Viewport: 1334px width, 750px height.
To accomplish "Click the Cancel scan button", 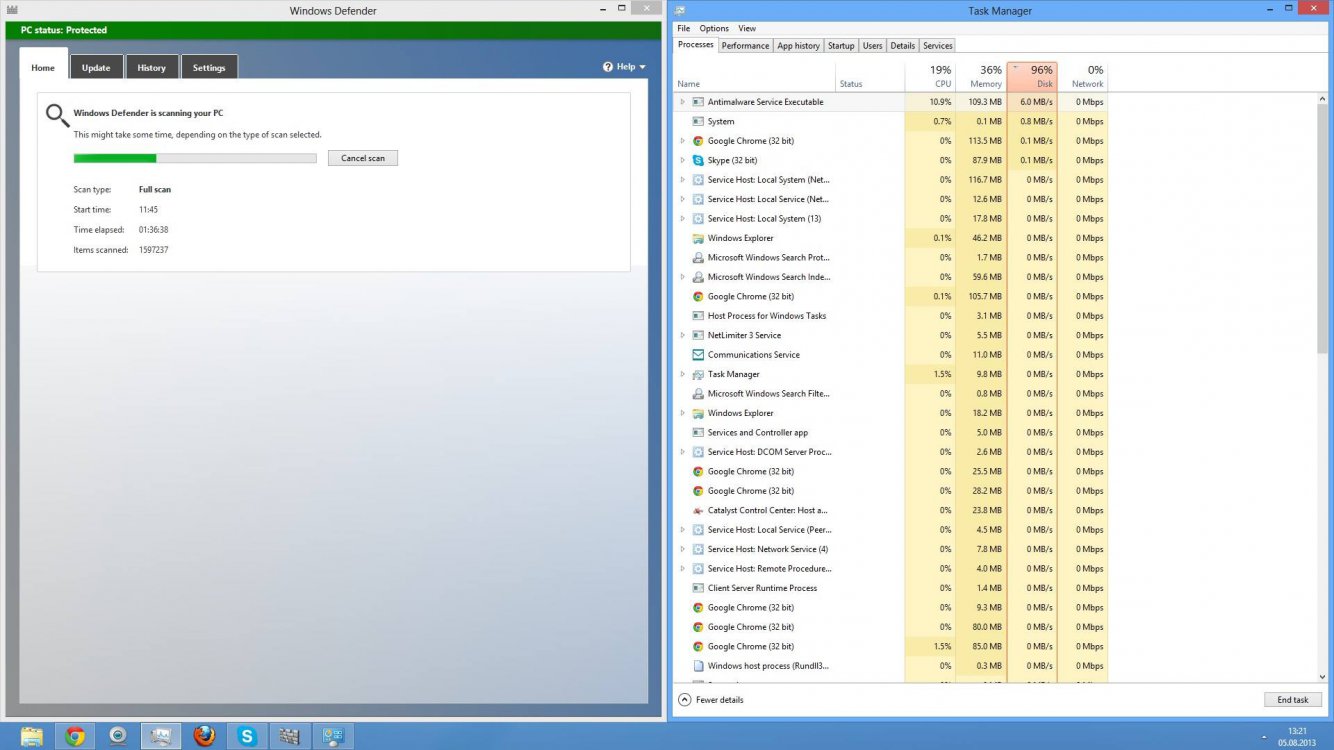I will (x=363, y=158).
